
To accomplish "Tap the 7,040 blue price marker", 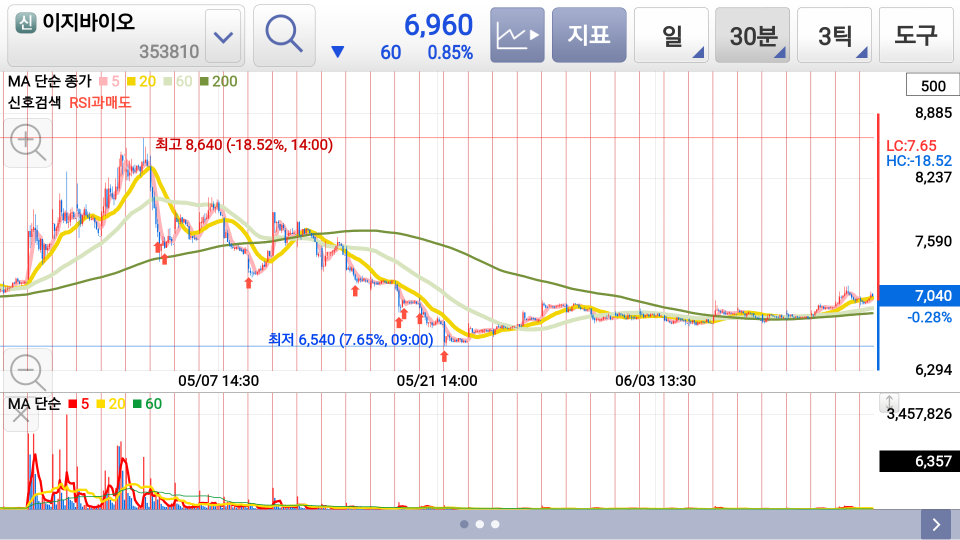I will coord(918,296).
